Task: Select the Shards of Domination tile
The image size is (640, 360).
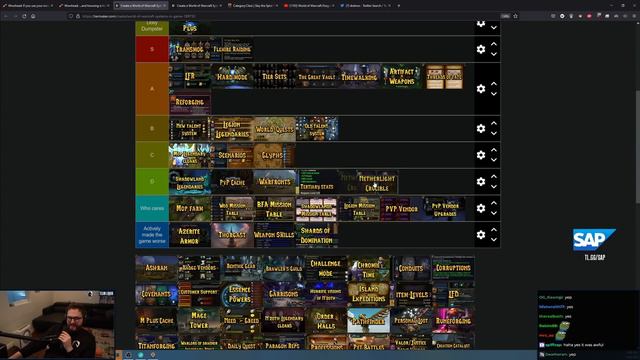Action: tap(316, 235)
